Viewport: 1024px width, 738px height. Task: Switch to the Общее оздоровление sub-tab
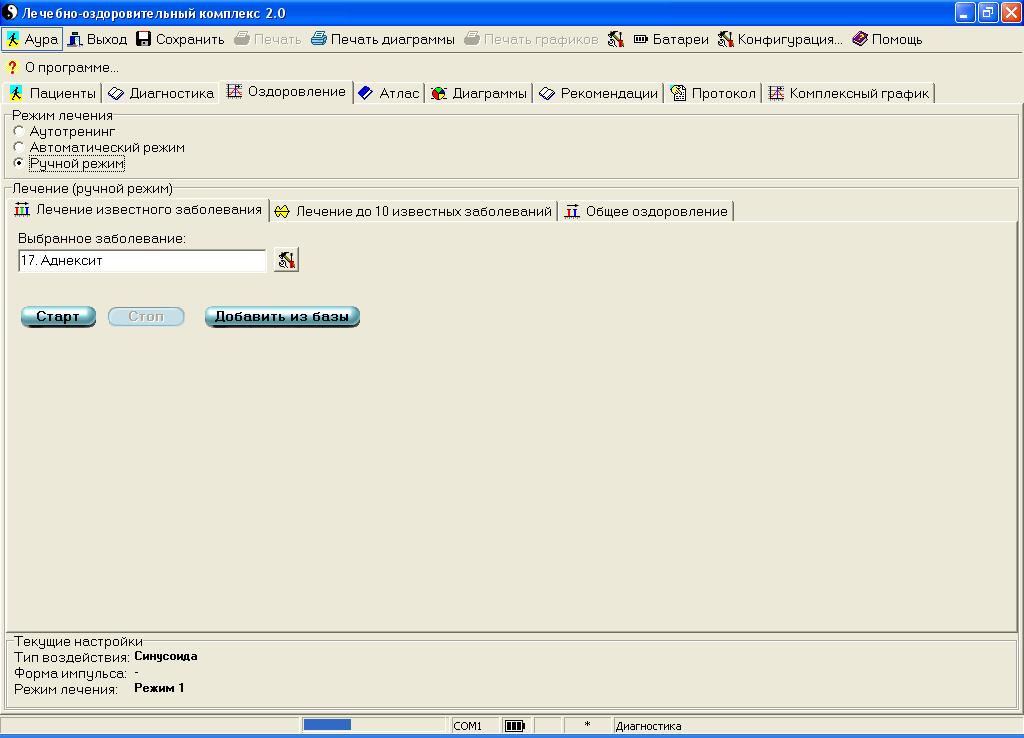click(x=646, y=211)
